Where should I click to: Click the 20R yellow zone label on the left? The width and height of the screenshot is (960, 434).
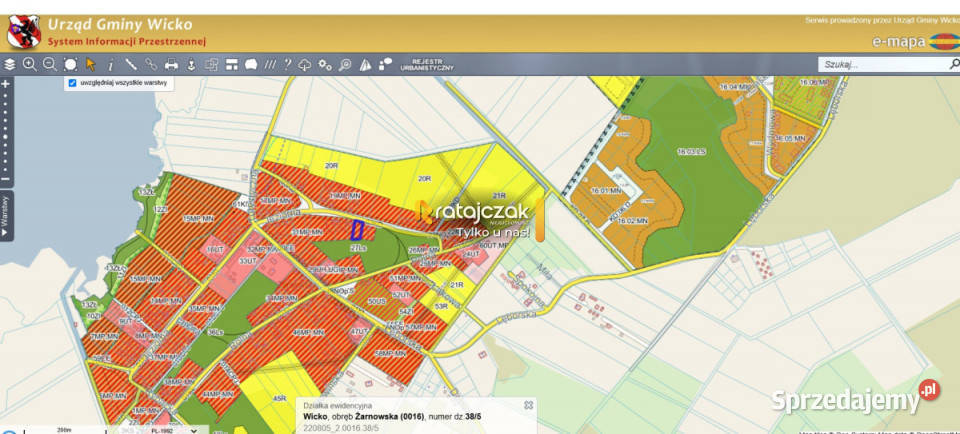(x=332, y=165)
